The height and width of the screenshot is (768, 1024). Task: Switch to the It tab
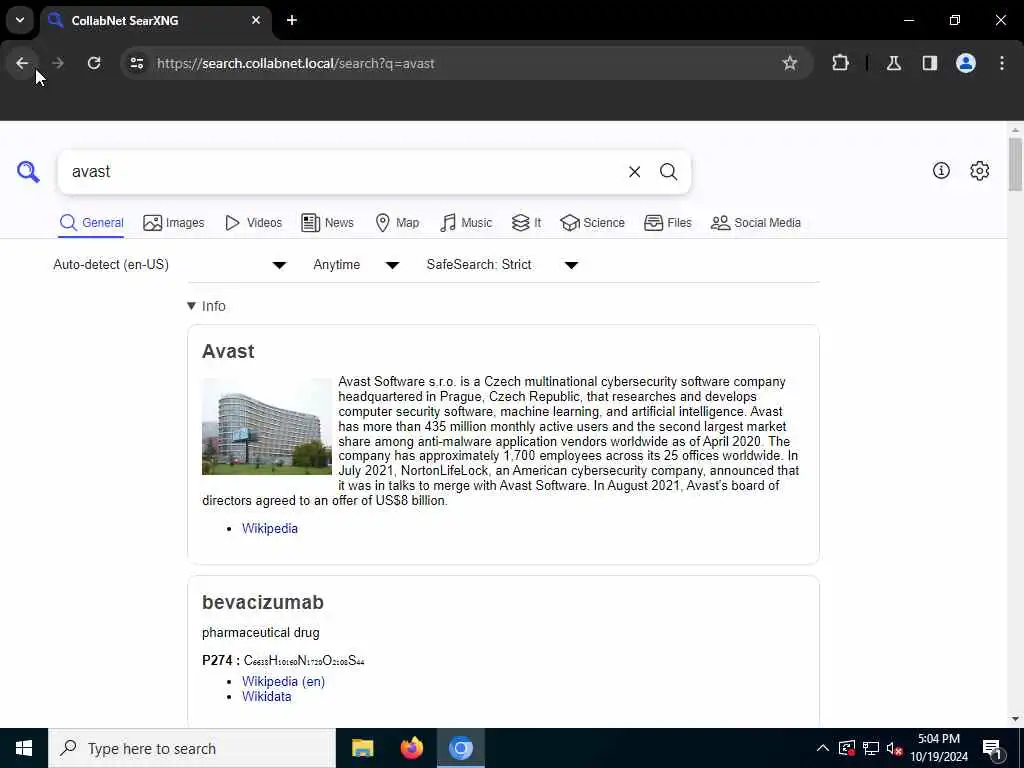pos(526,223)
